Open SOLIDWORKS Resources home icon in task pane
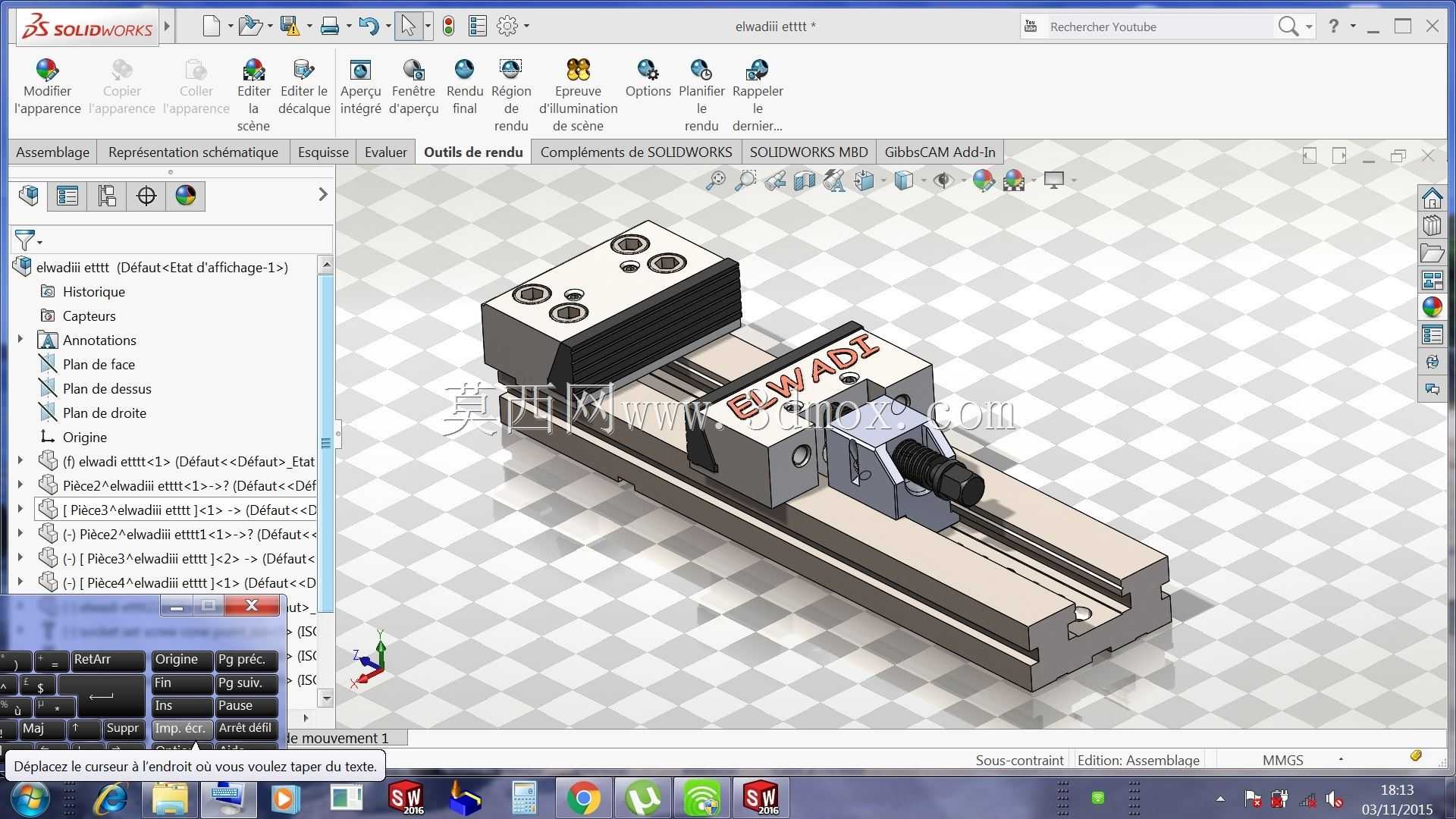The width and height of the screenshot is (1456, 819). pyautogui.click(x=1432, y=198)
